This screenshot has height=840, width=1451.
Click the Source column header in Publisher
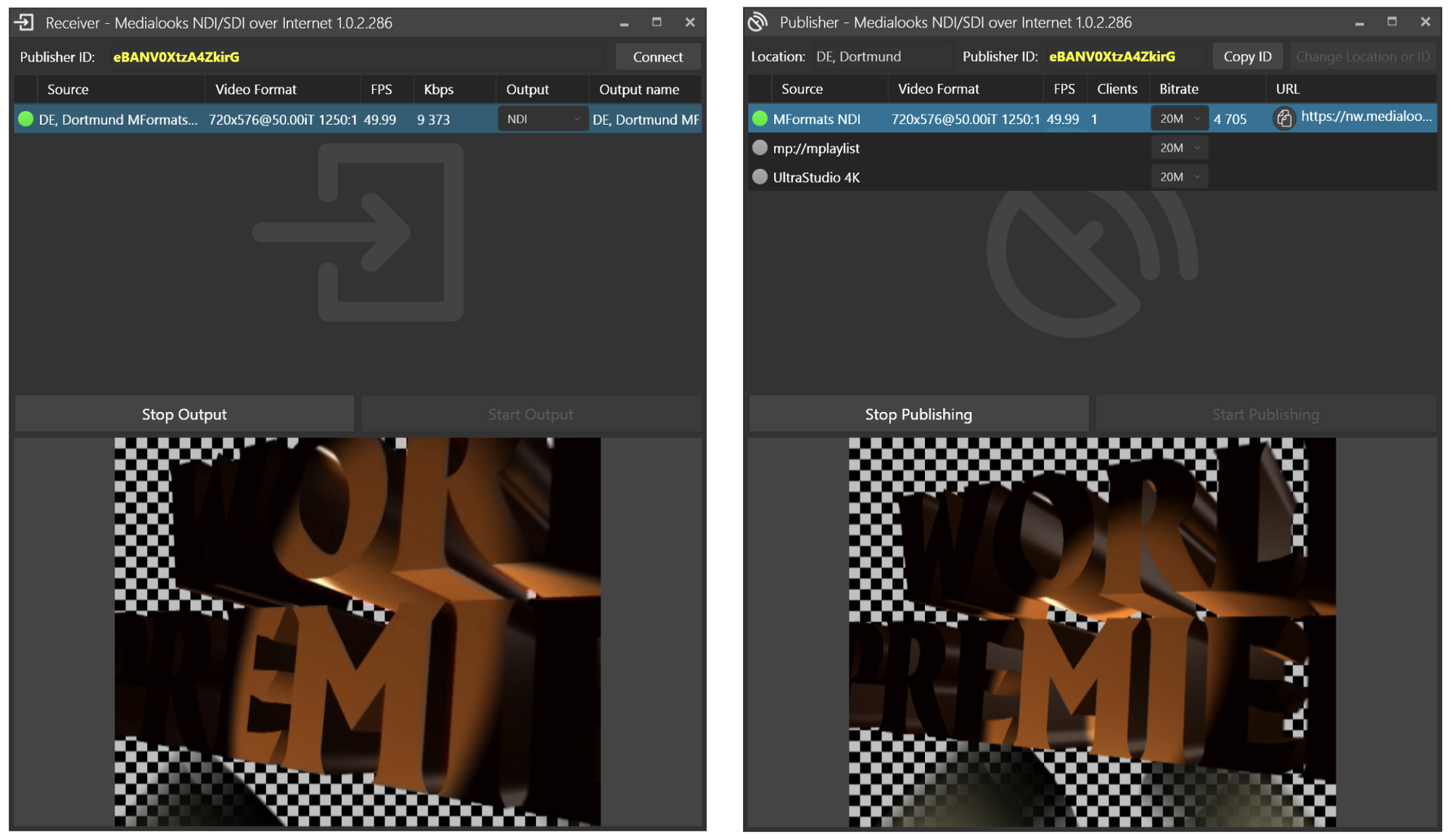tap(801, 88)
